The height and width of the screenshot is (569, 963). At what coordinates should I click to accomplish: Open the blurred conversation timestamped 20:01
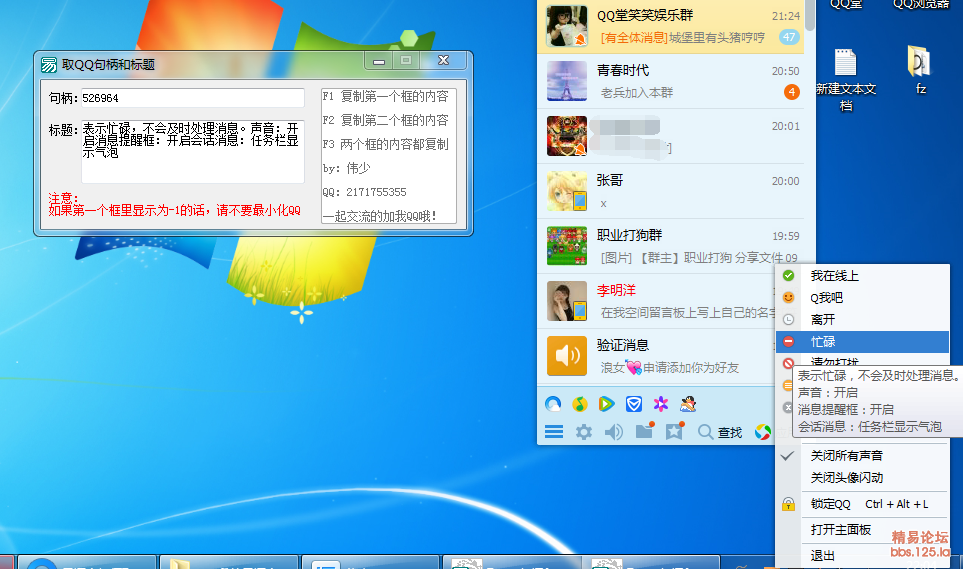click(x=672, y=136)
